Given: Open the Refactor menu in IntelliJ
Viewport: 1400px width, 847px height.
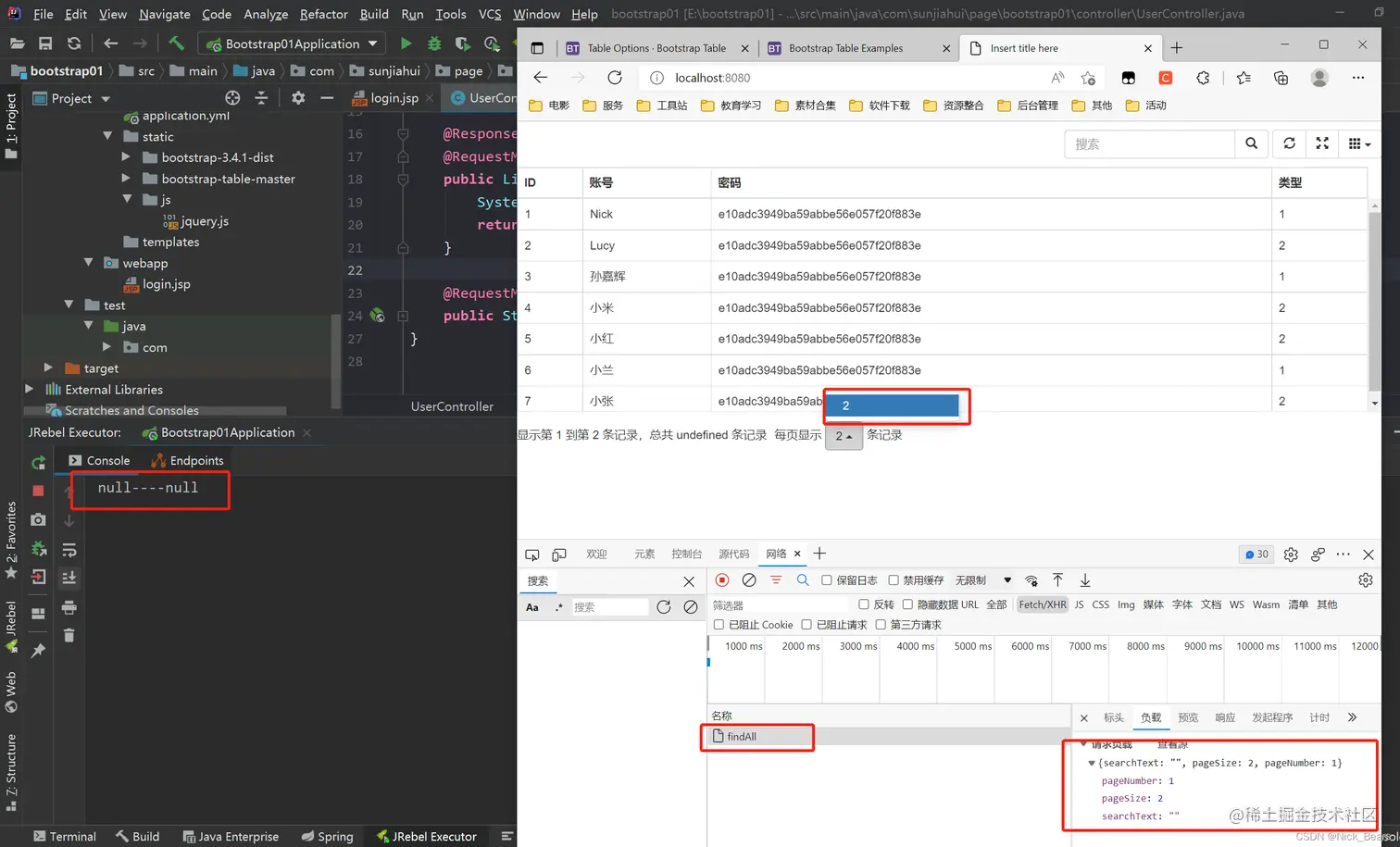Looking at the screenshot, I should [x=323, y=14].
